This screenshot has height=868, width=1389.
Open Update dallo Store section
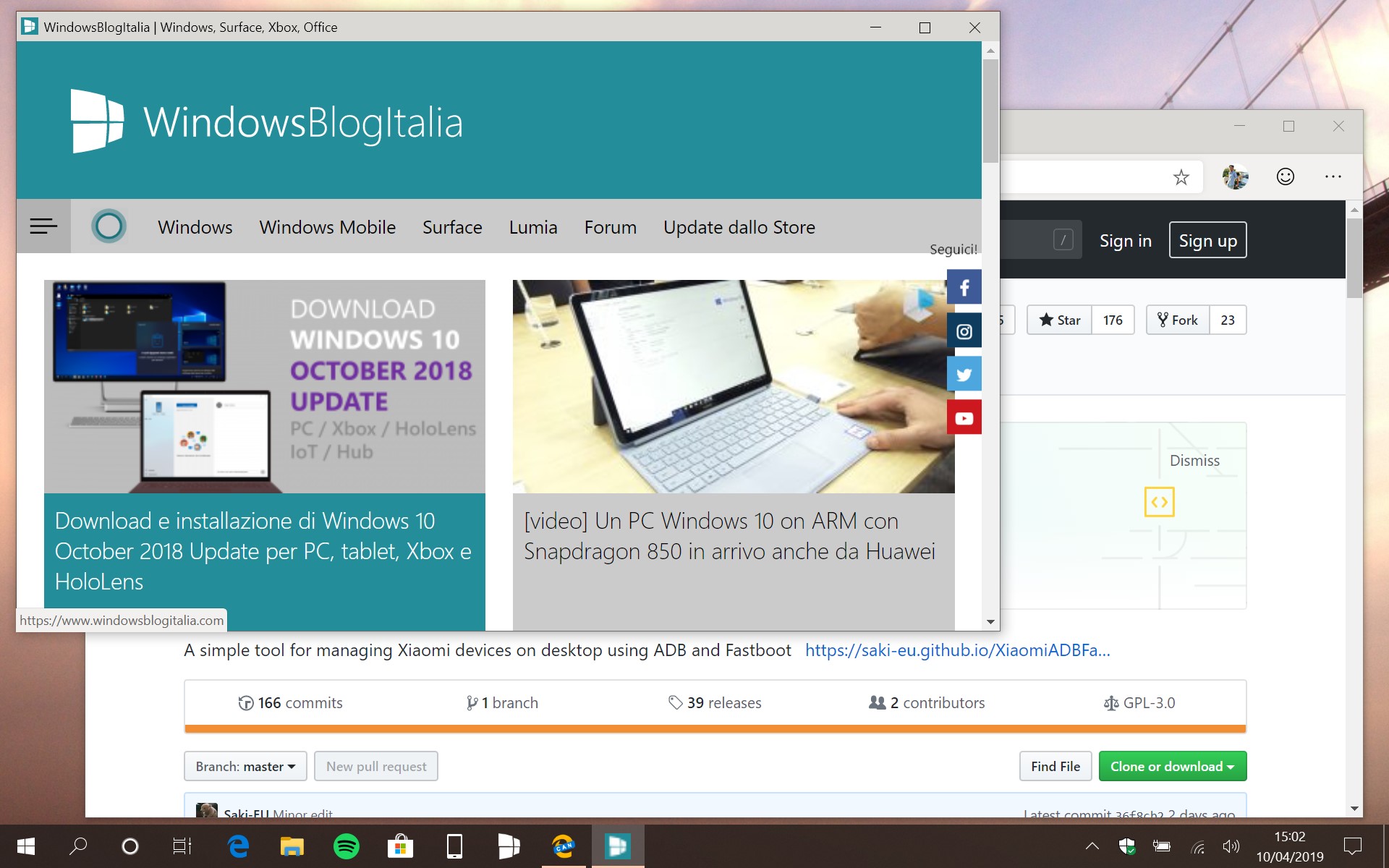point(739,227)
